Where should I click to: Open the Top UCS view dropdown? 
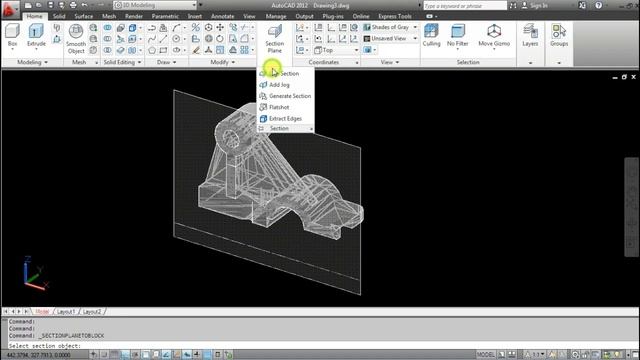pyautogui.click(x=337, y=50)
